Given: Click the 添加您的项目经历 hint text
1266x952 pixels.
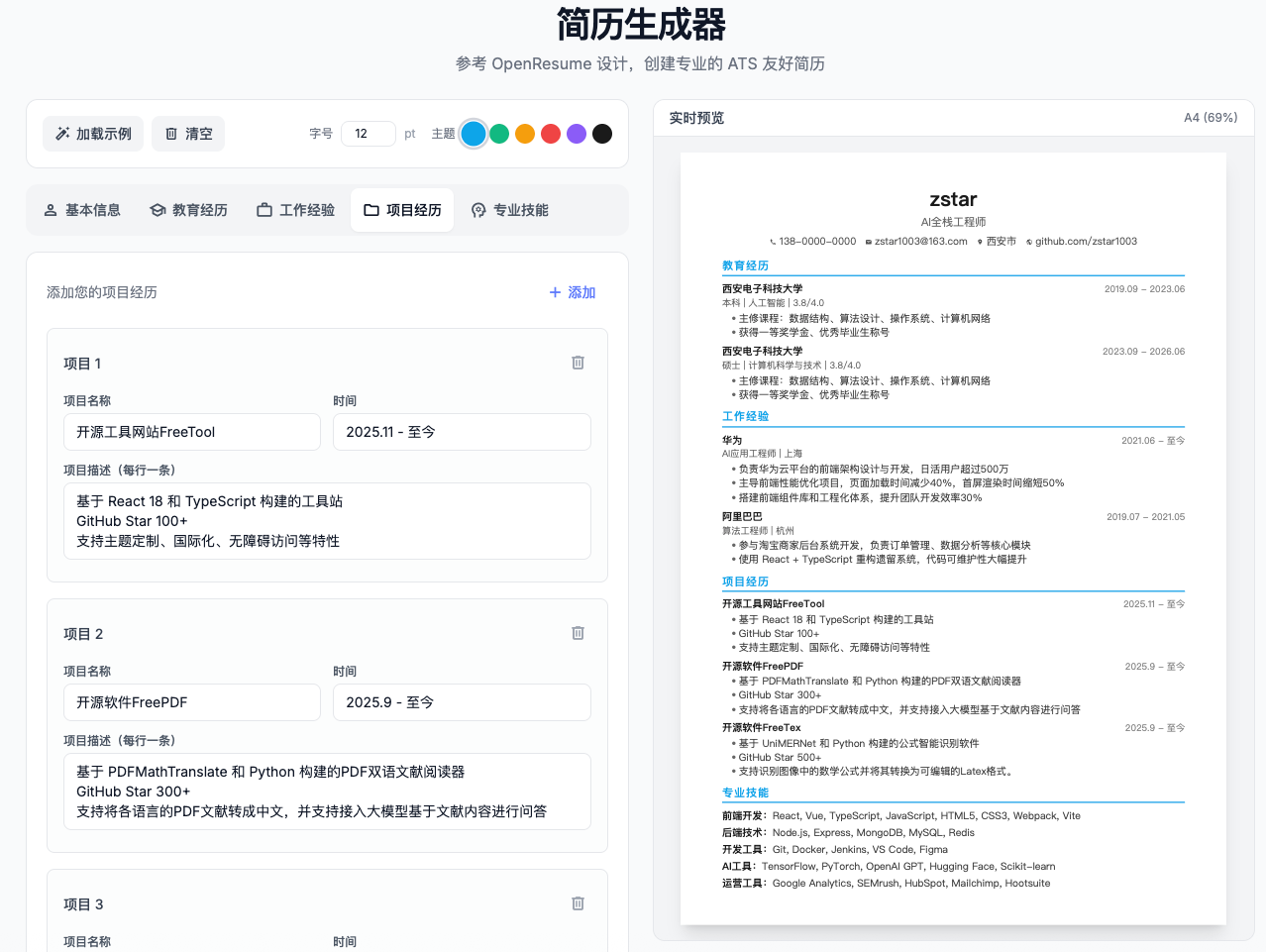Looking at the screenshot, I should coord(102,292).
